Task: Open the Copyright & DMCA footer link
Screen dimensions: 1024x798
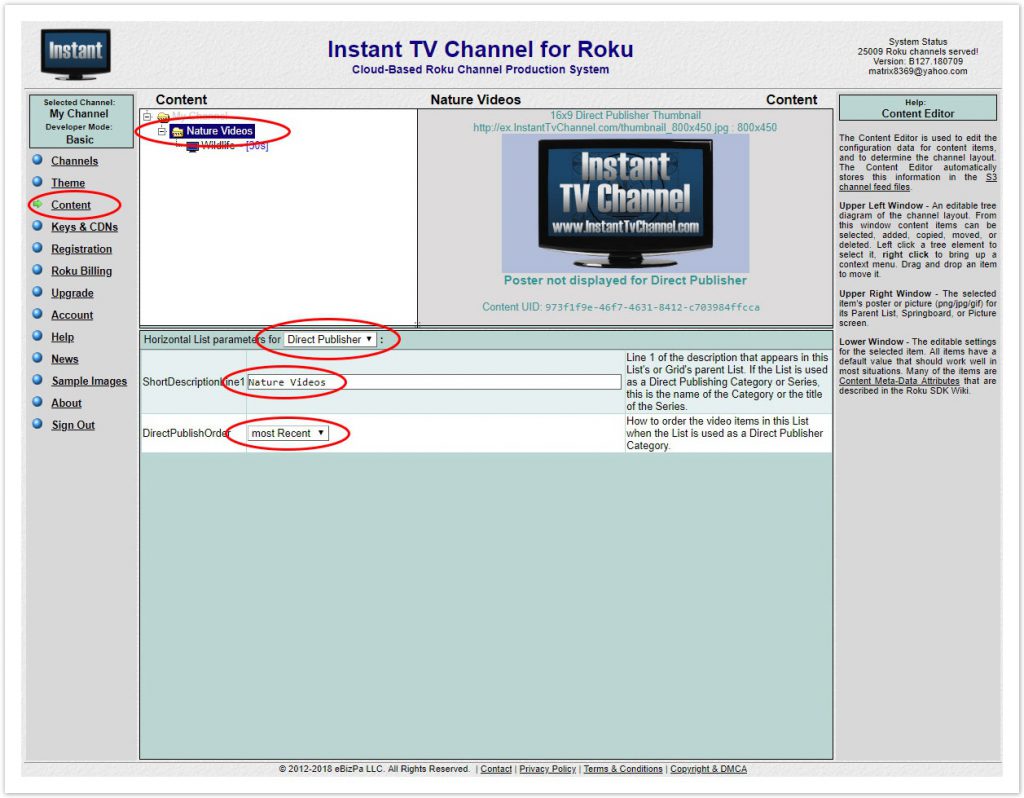Action: click(x=709, y=769)
